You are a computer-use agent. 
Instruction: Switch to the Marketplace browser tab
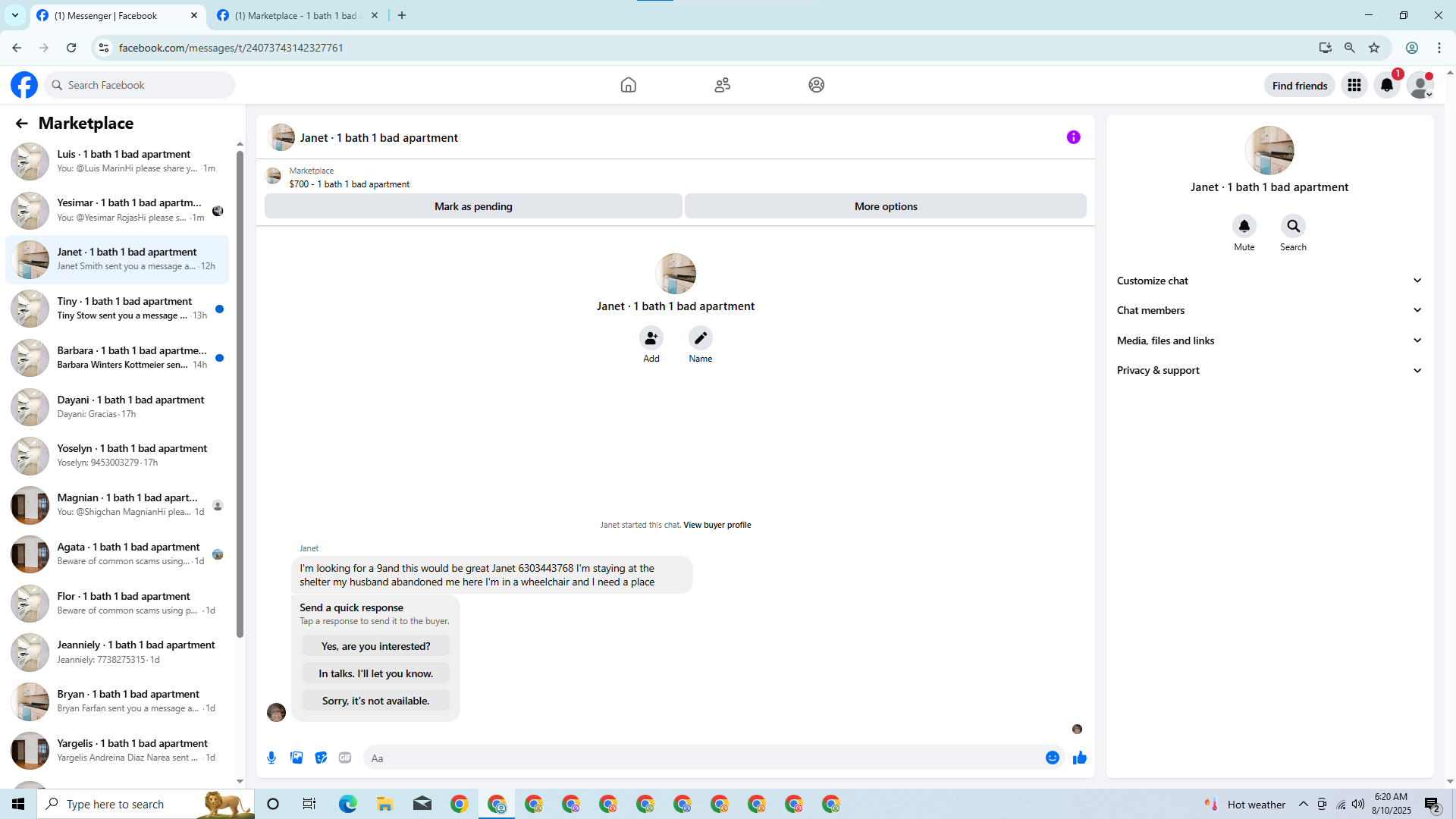point(296,15)
